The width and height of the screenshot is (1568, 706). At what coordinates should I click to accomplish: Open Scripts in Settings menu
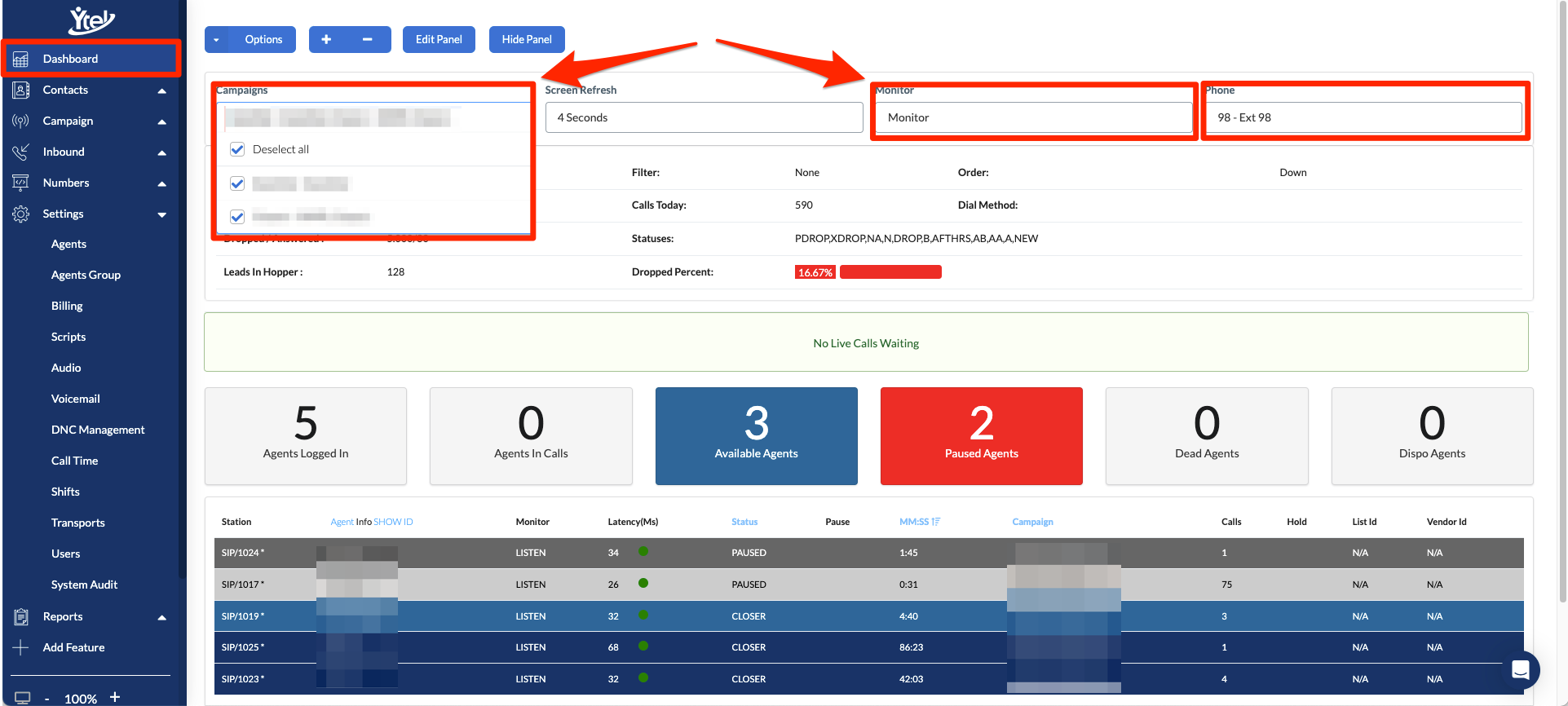68,337
